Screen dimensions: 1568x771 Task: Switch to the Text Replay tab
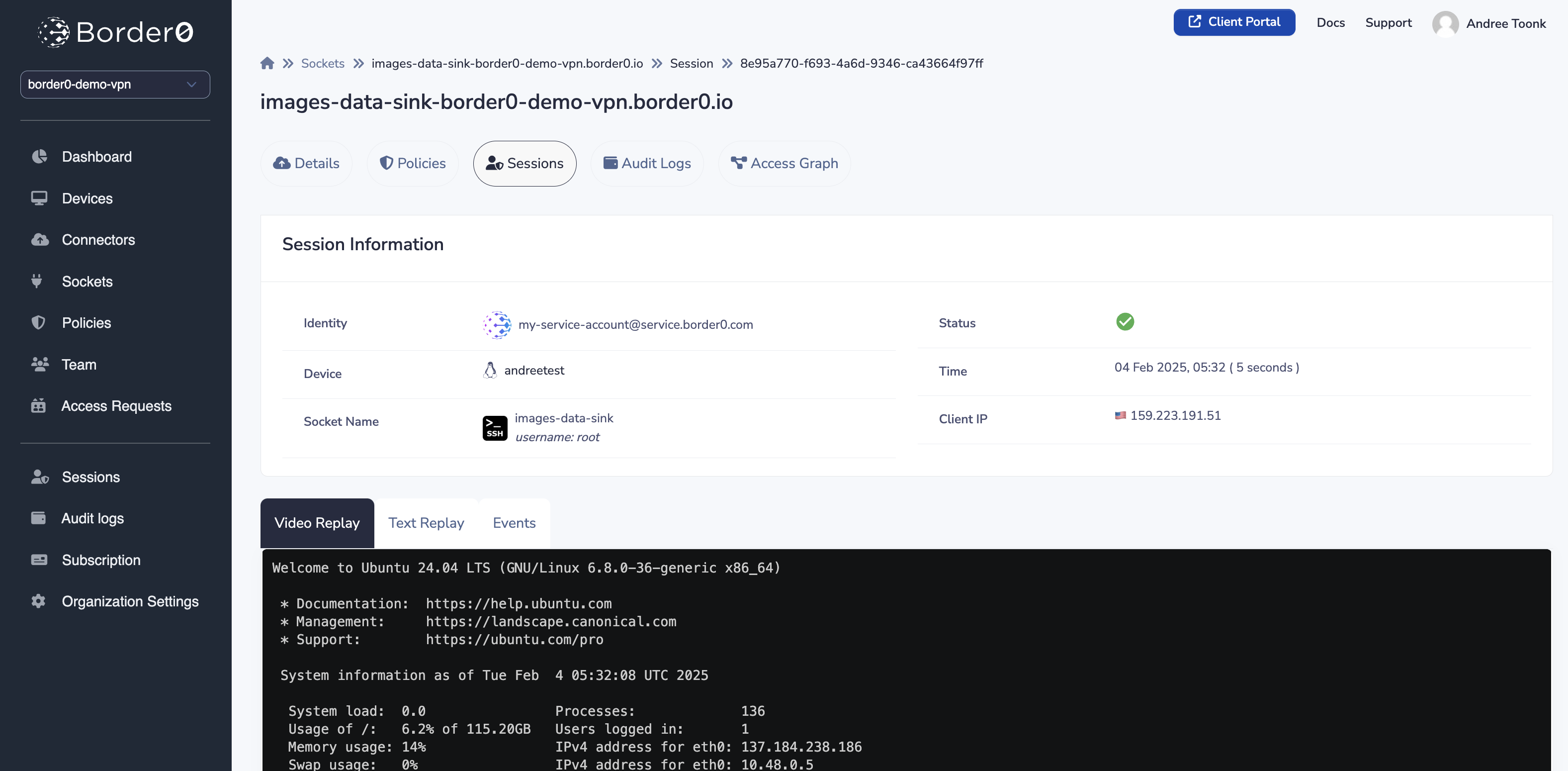coord(426,523)
